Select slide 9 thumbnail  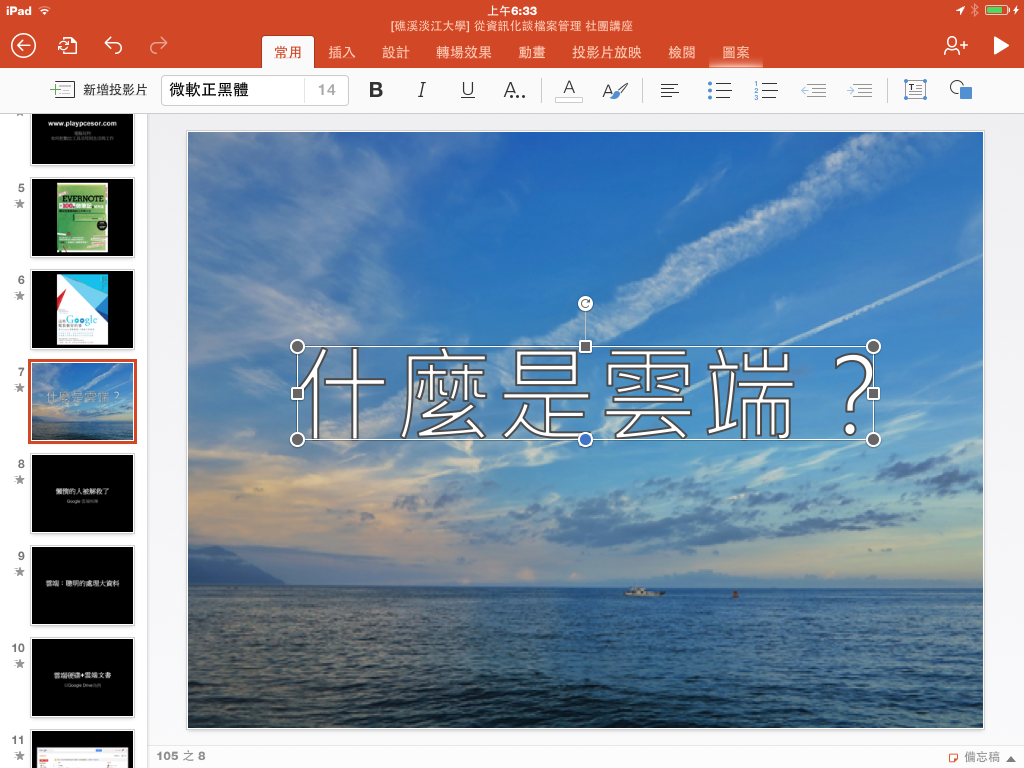coord(82,586)
